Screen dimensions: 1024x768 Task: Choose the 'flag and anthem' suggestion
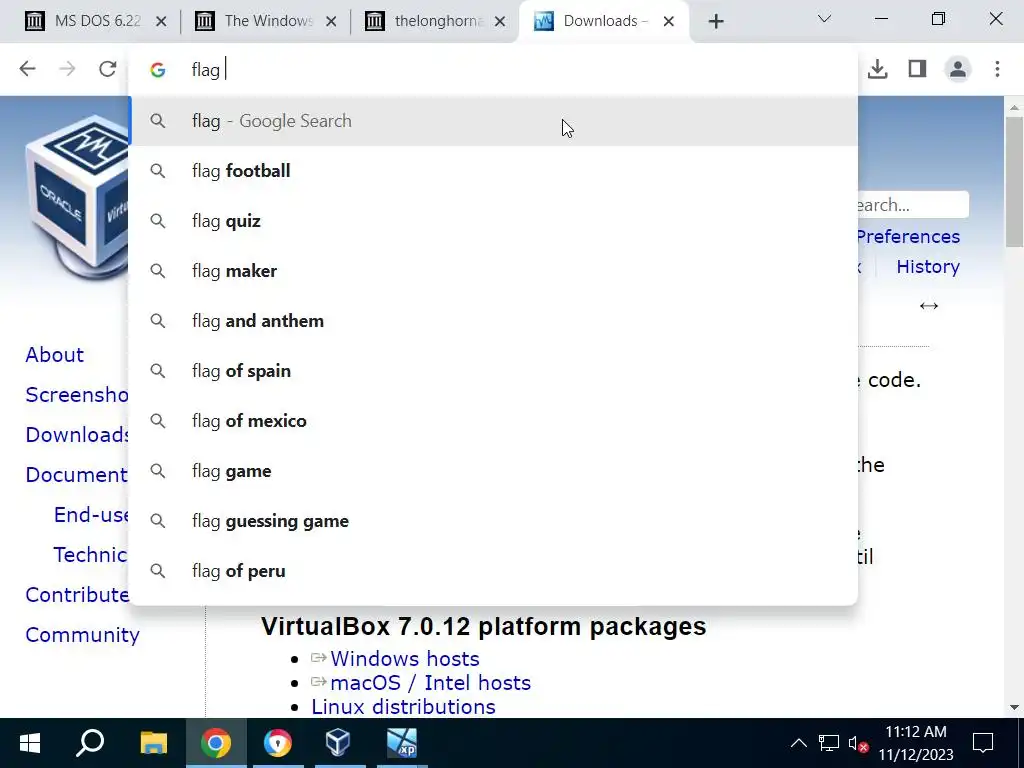pos(494,321)
